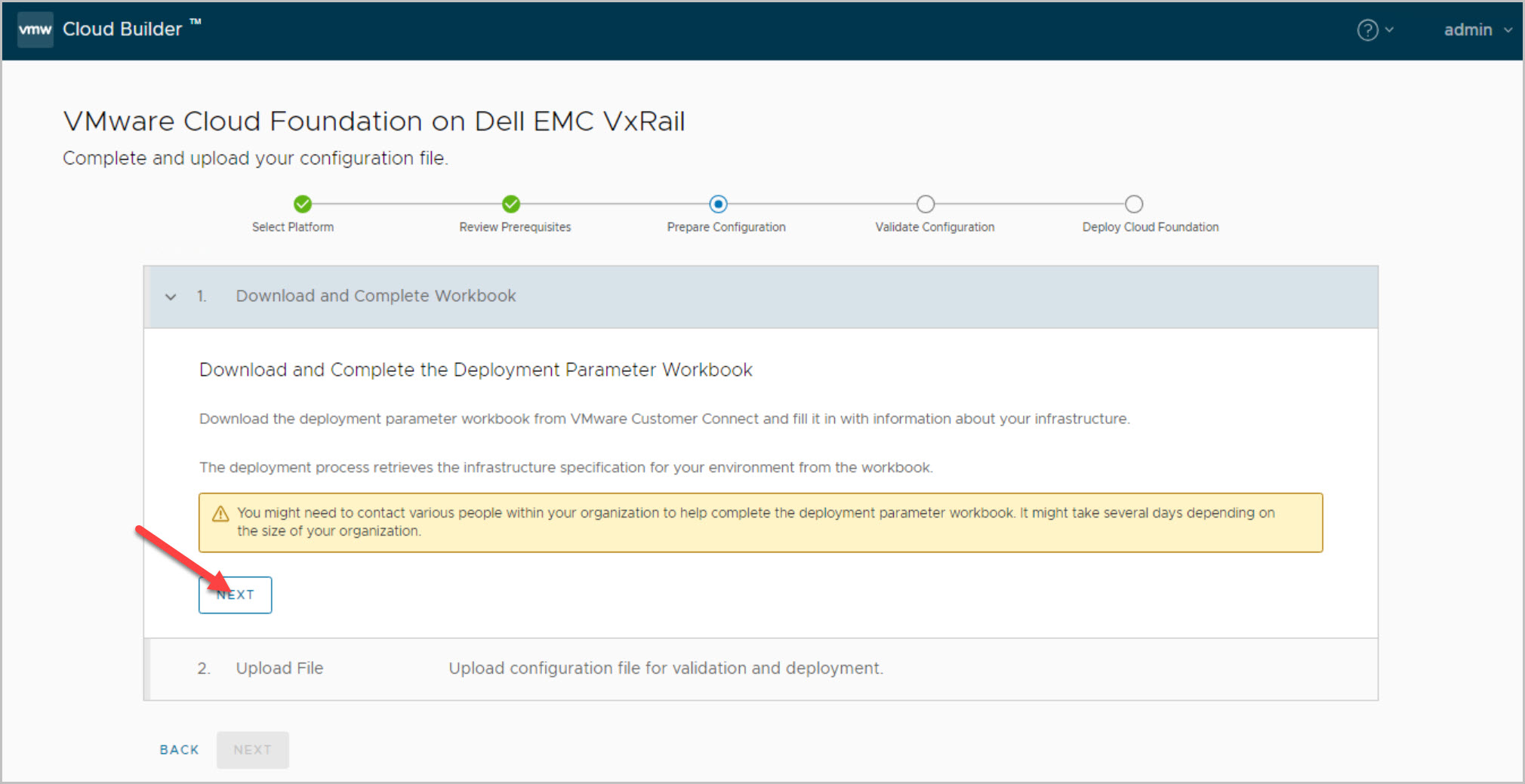1525x784 pixels.
Task: Click the Review Prerequisites green checkmark
Action: click(x=511, y=204)
